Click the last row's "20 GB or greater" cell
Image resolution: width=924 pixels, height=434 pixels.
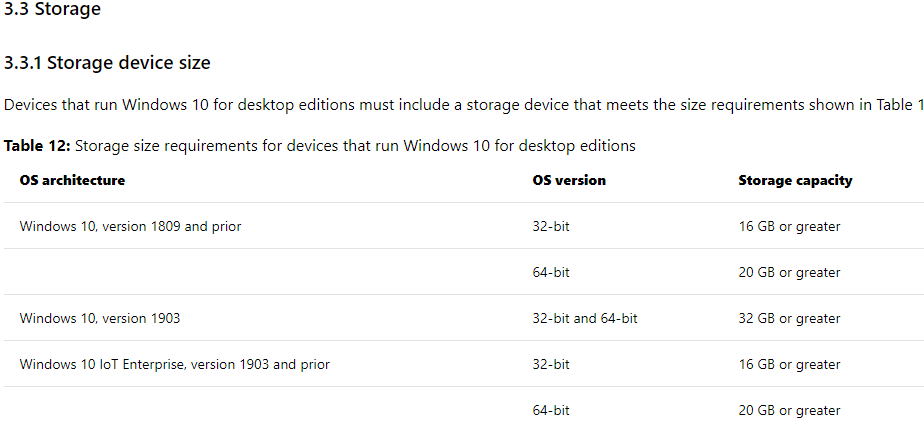[x=789, y=410]
